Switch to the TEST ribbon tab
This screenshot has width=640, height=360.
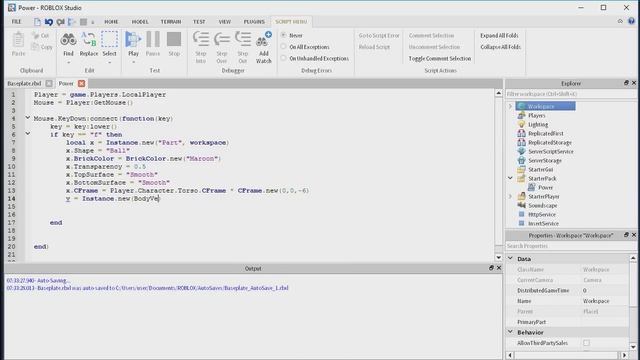(199, 22)
